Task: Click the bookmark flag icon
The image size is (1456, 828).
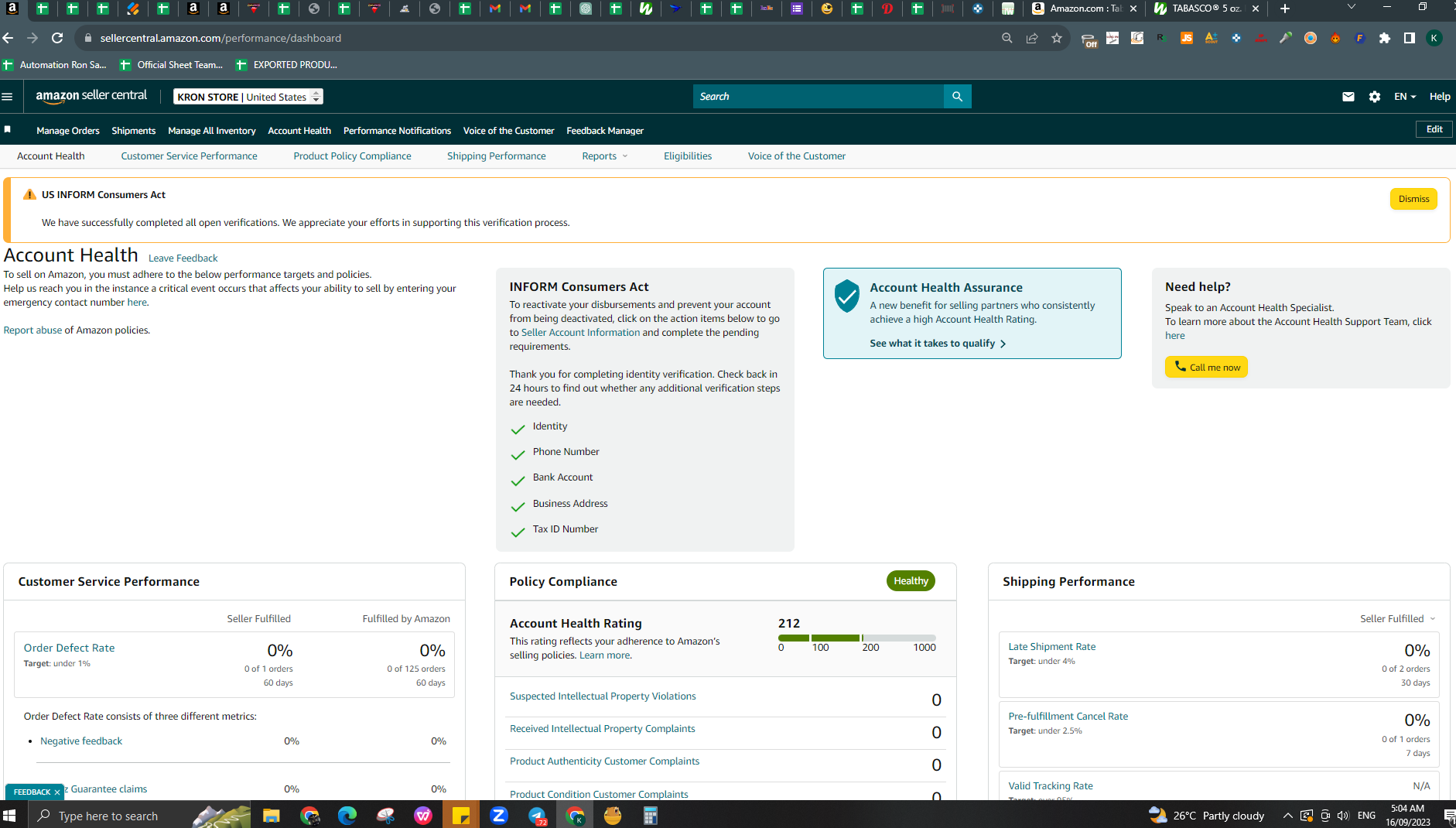Action: point(8,130)
